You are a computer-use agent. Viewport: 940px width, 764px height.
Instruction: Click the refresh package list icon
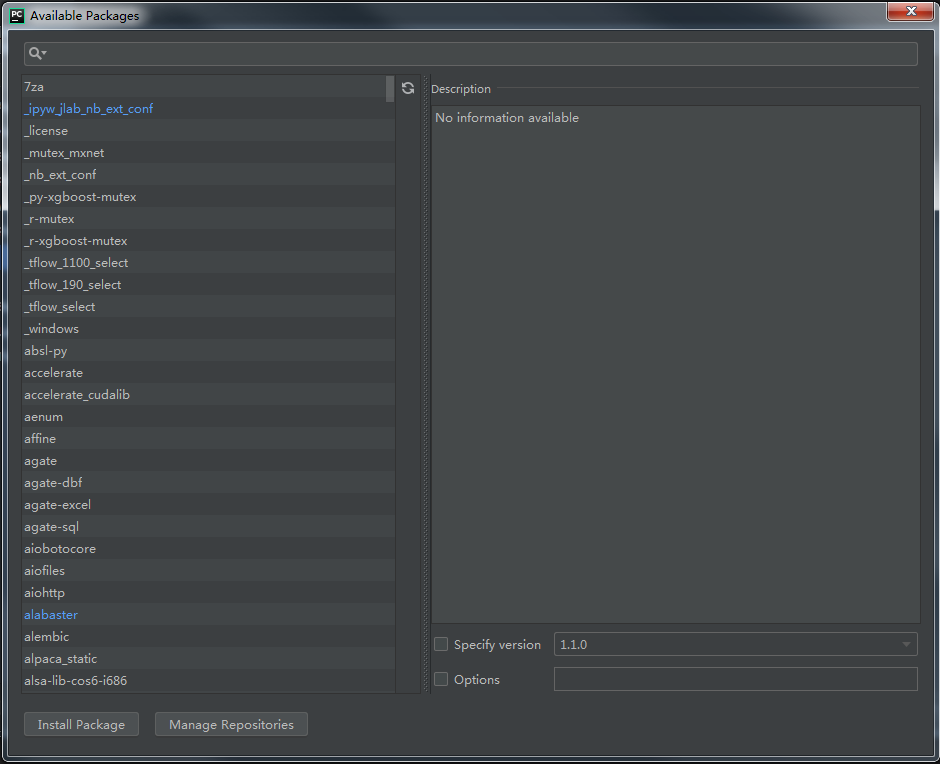coord(408,88)
